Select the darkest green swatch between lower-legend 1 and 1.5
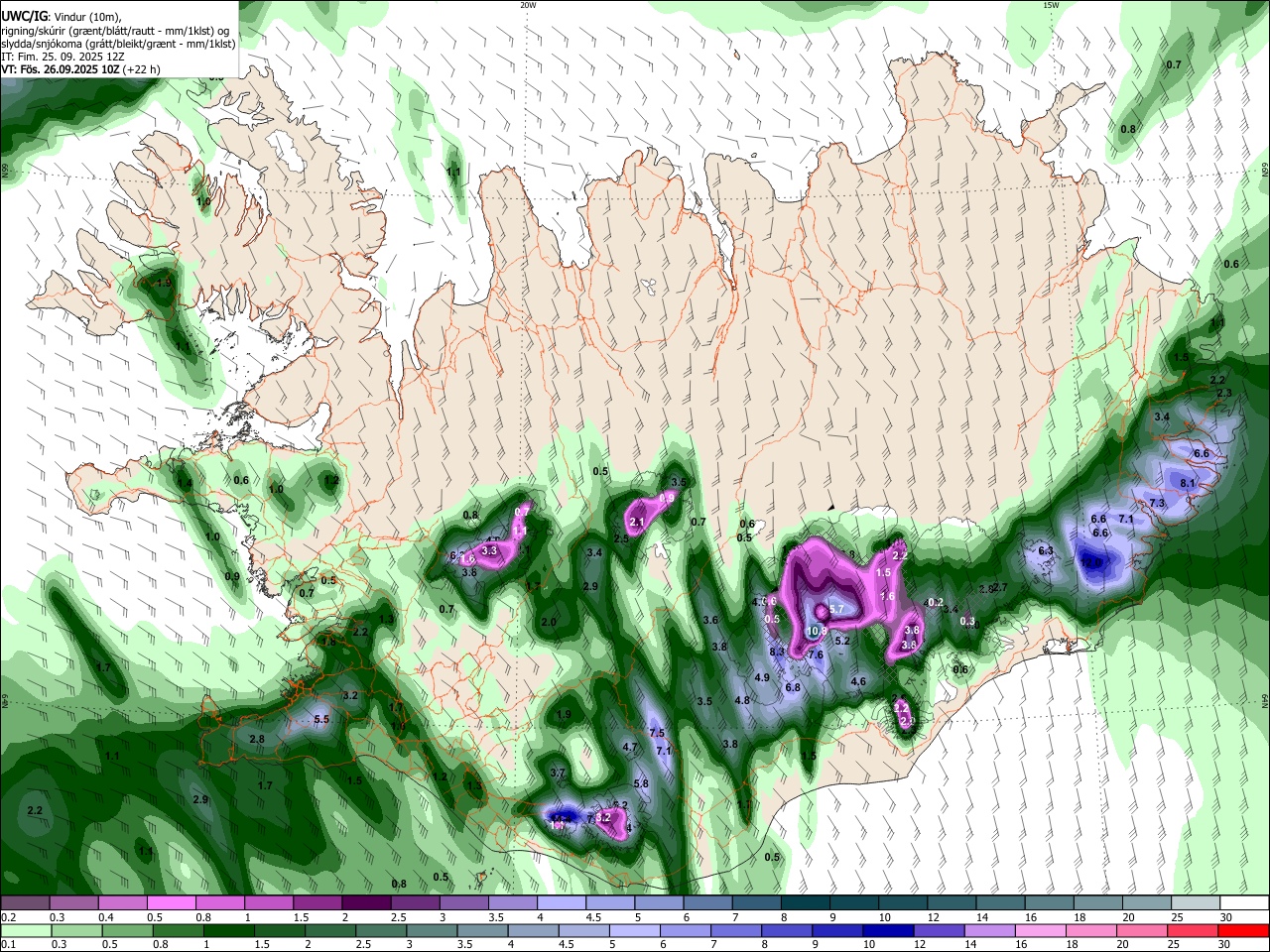The image size is (1270, 952). coord(229,931)
